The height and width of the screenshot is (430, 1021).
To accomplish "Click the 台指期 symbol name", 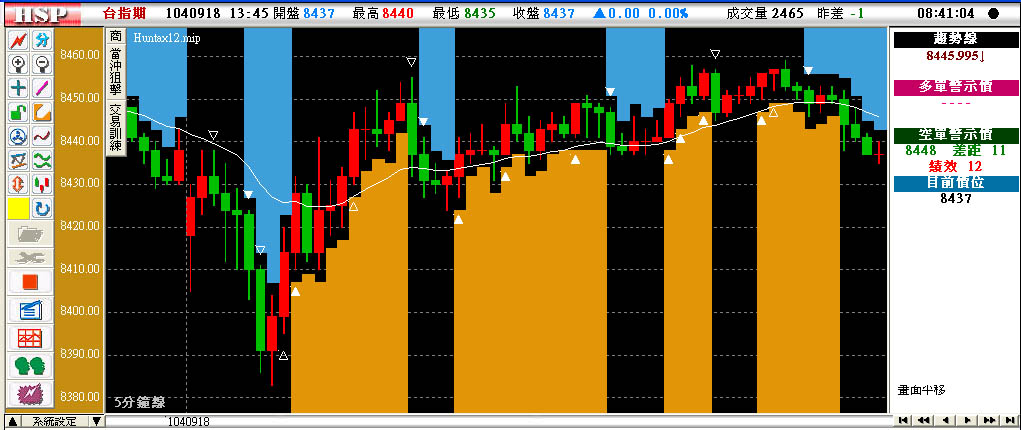I will pyautogui.click(x=124, y=13).
